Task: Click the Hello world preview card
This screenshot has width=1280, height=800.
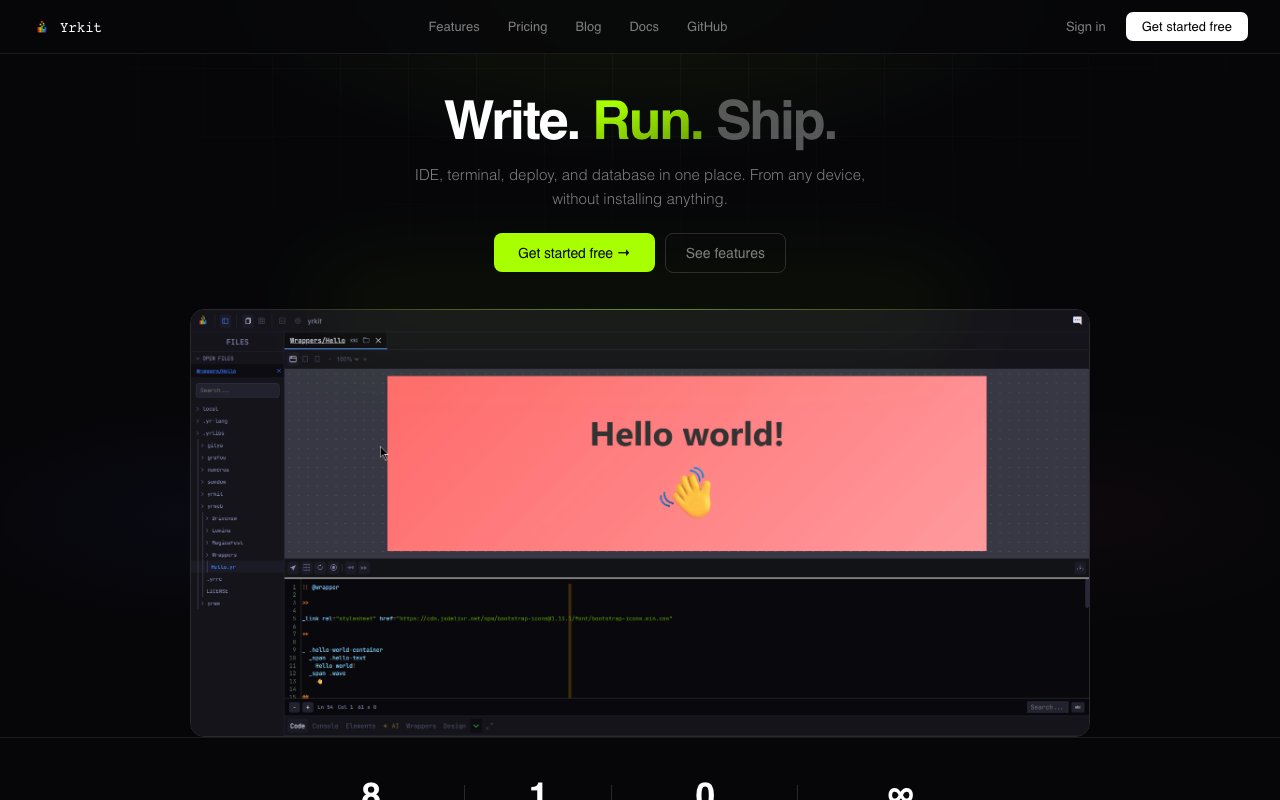Action: click(687, 463)
